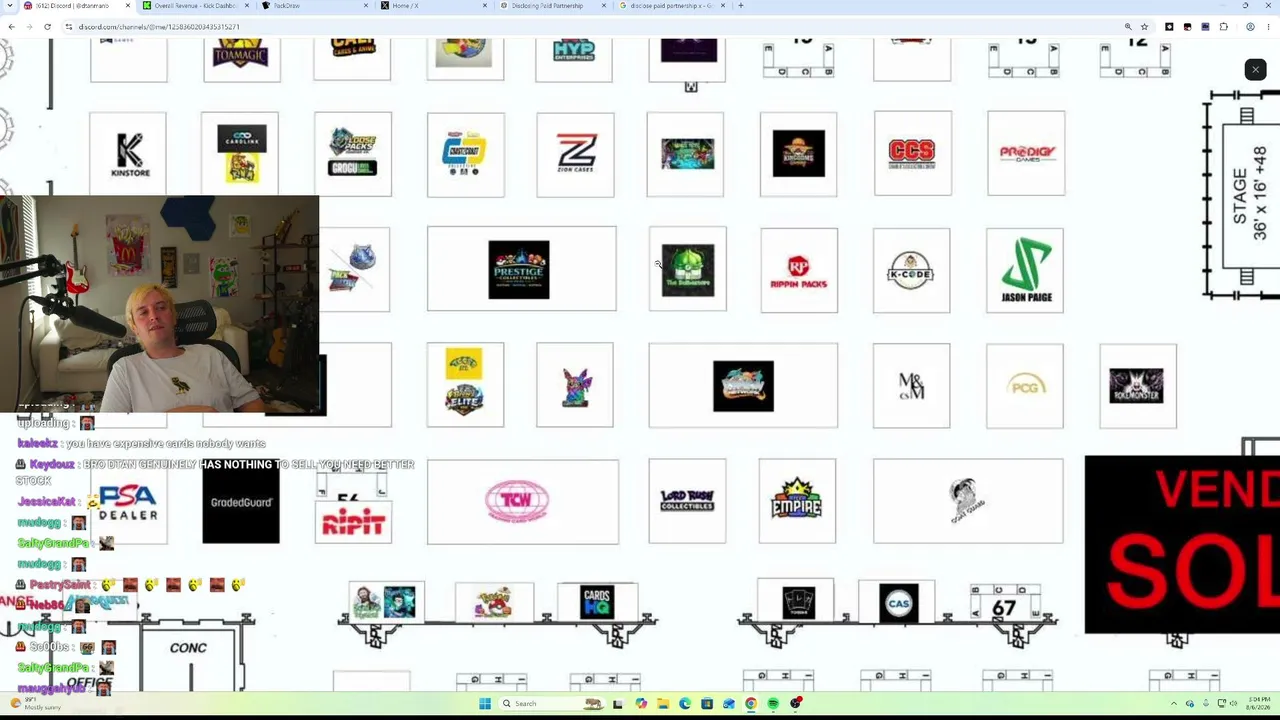Show hidden system tray icons
Image resolution: width=1280 pixels, height=720 pixels.
click(1176, 704)
